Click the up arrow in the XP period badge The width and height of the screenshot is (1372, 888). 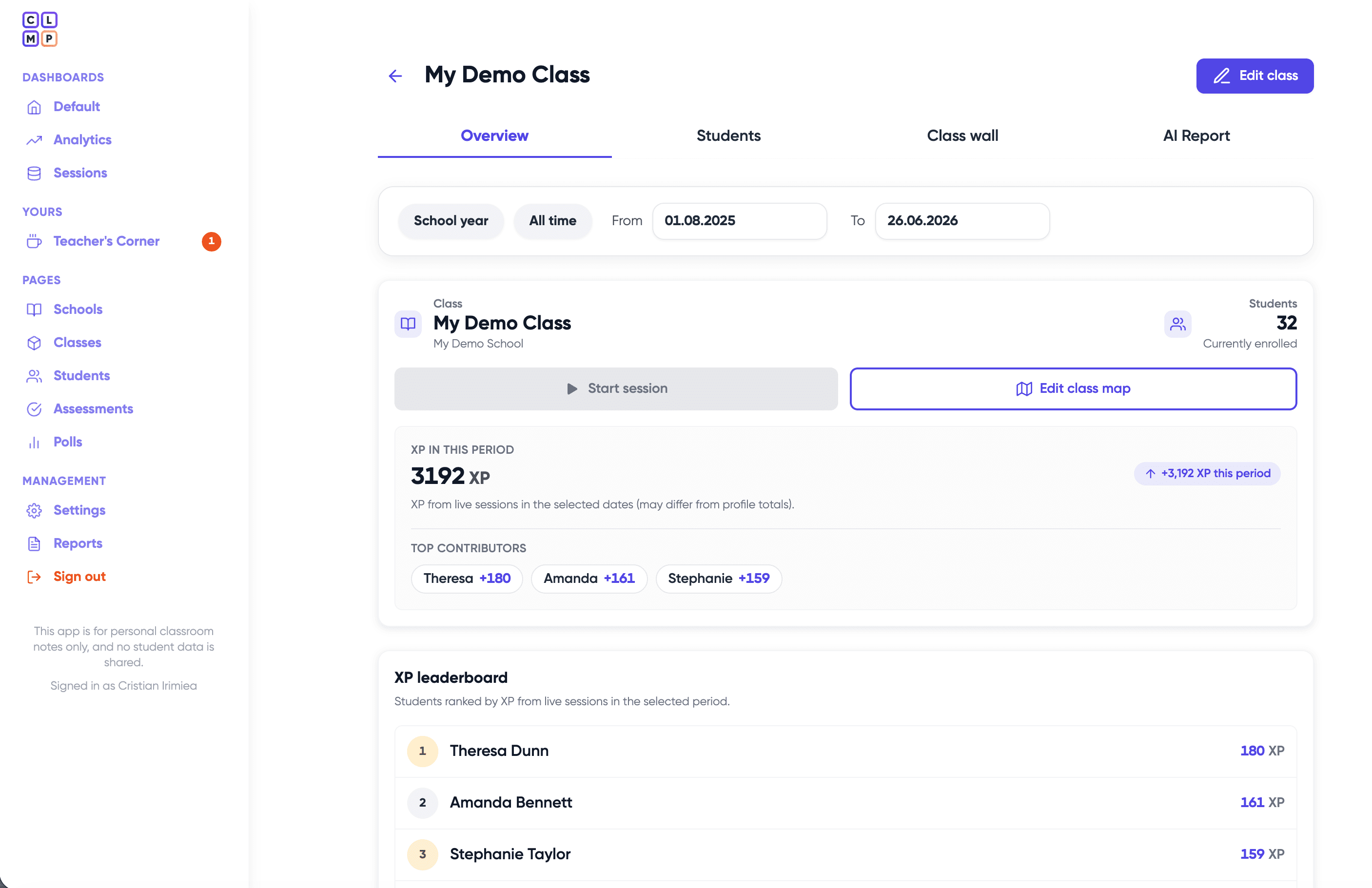click(x=1150, y=474)
